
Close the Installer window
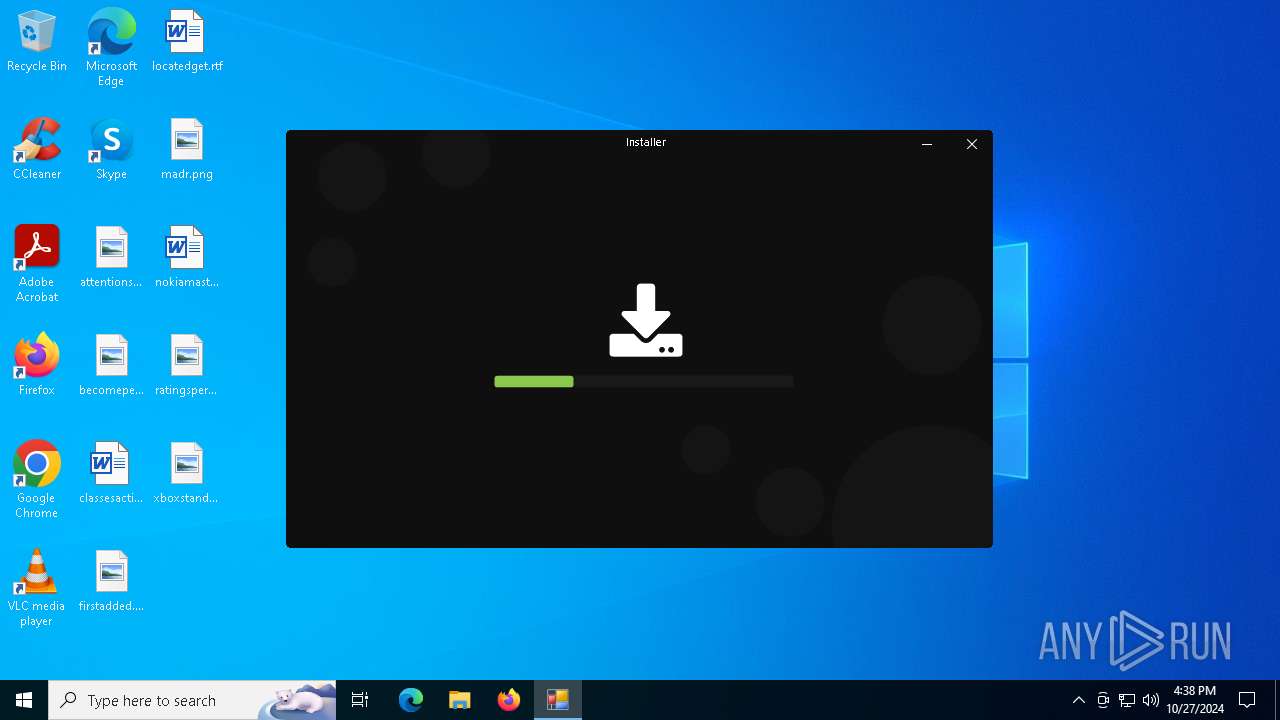(971, 144)
